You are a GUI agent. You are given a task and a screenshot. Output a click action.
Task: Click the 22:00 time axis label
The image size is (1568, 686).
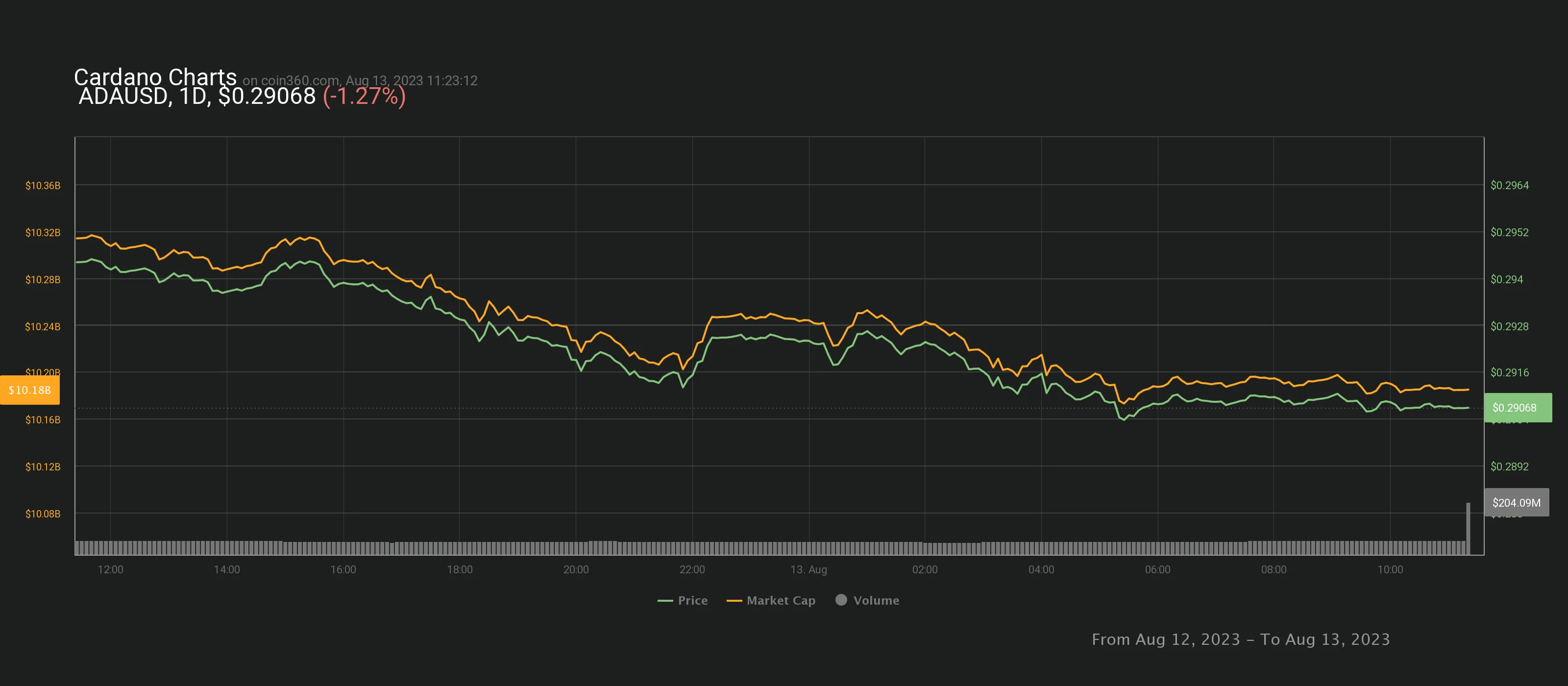coord(692,570)
